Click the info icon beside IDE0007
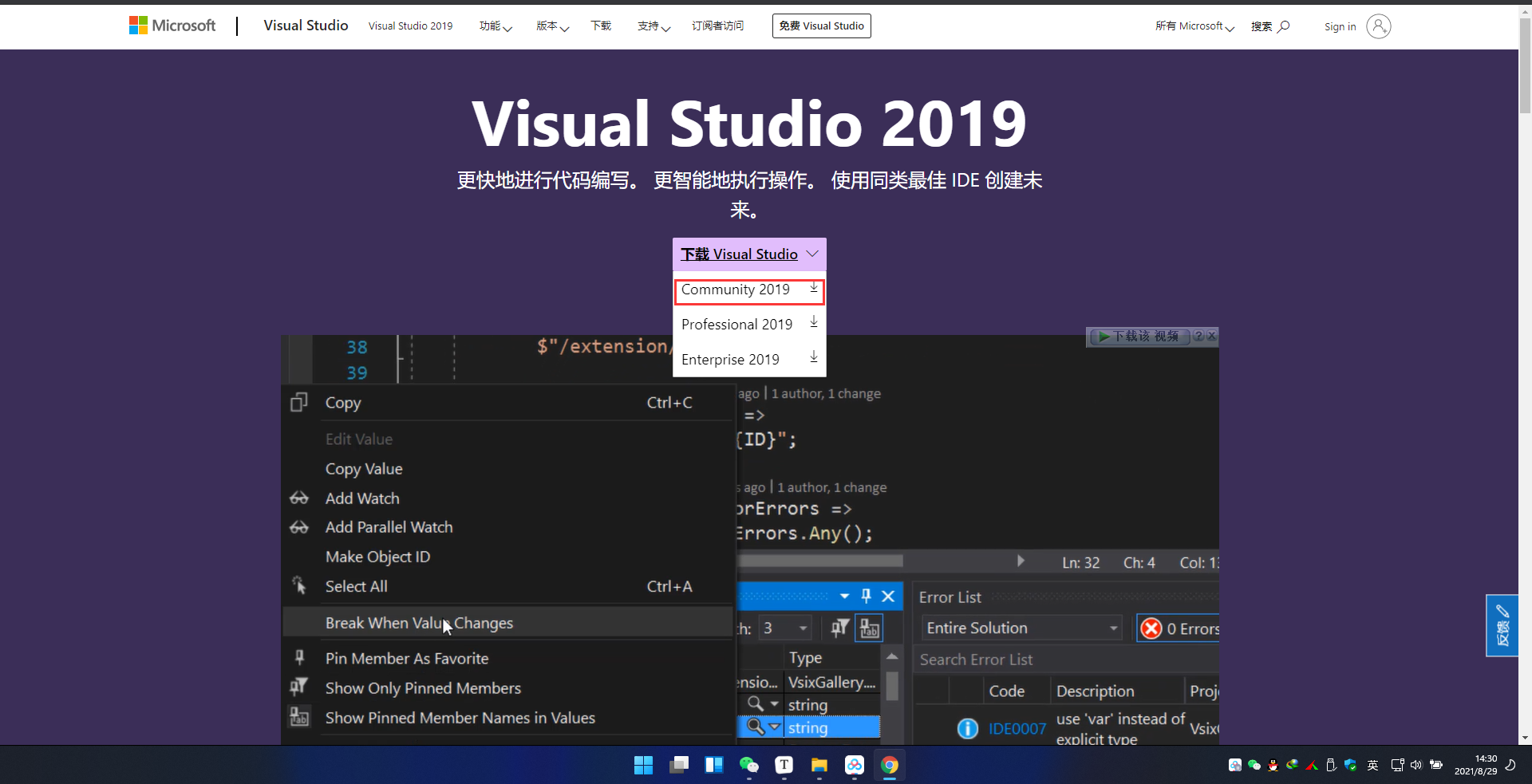Screen dimensions: 1532x784 pyautogui.click(x=967, y=728)
